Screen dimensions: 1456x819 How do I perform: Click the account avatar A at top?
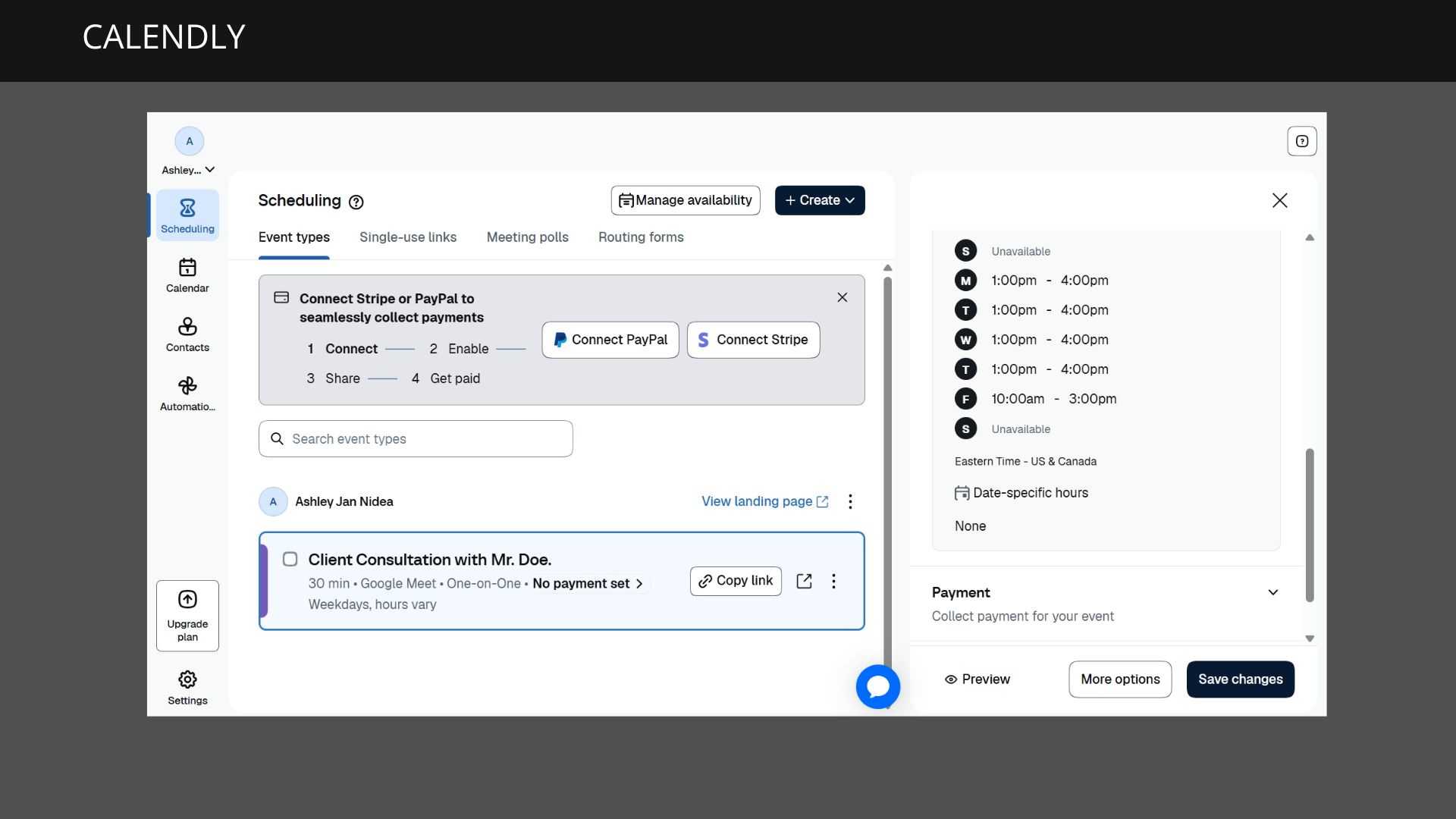coord(190,141)
